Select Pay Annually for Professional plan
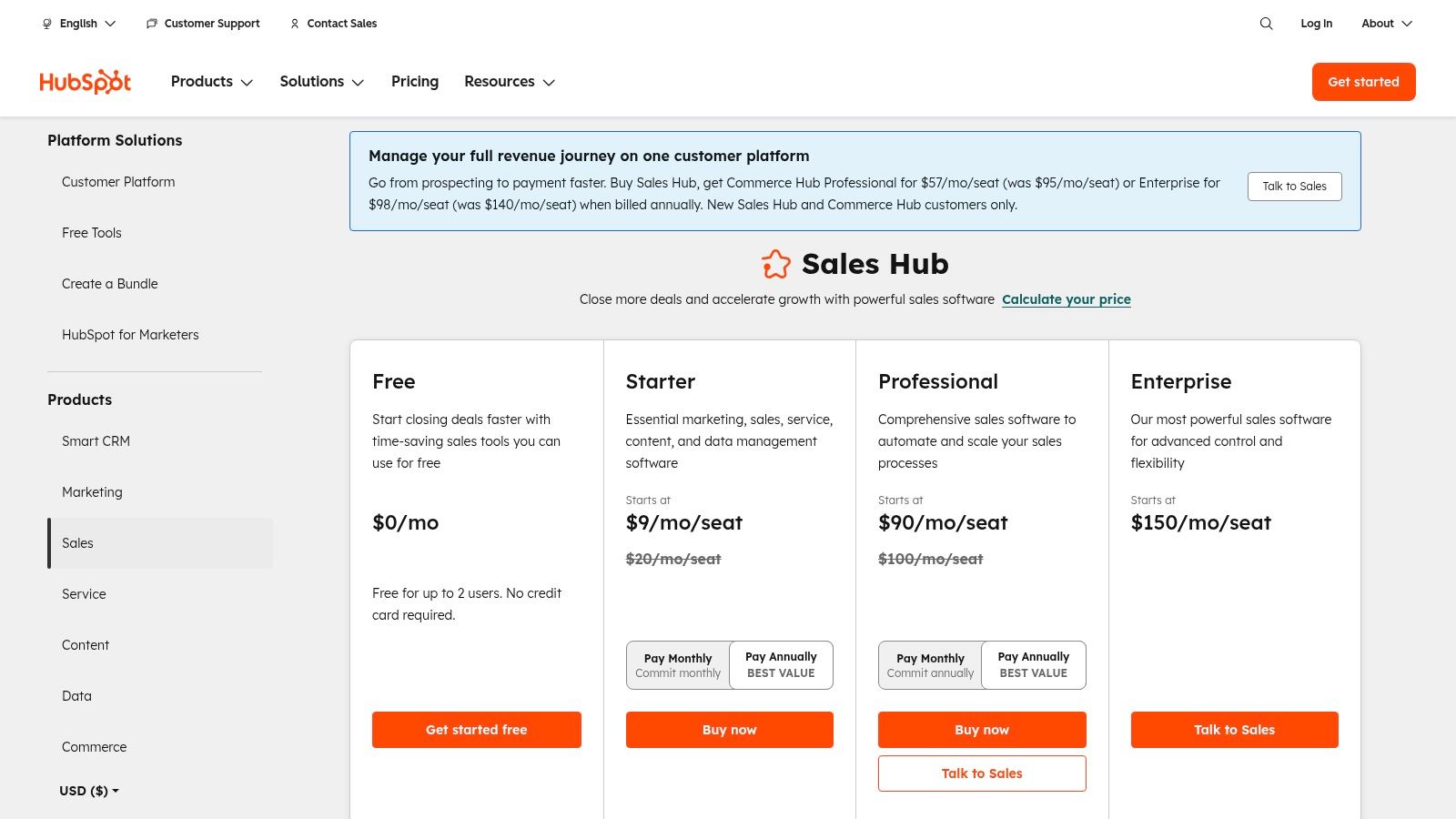The image size is (1456, 819). click(x=1033, y=665)
